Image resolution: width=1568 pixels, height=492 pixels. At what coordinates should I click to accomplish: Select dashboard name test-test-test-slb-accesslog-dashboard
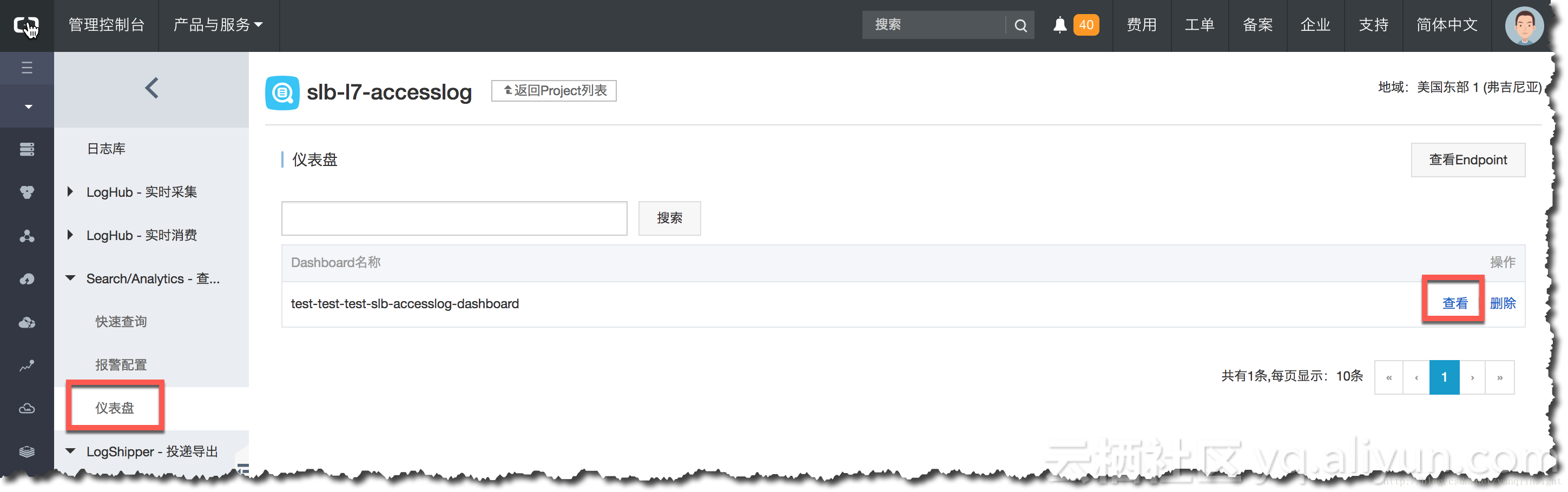click(x=405, y=303)
